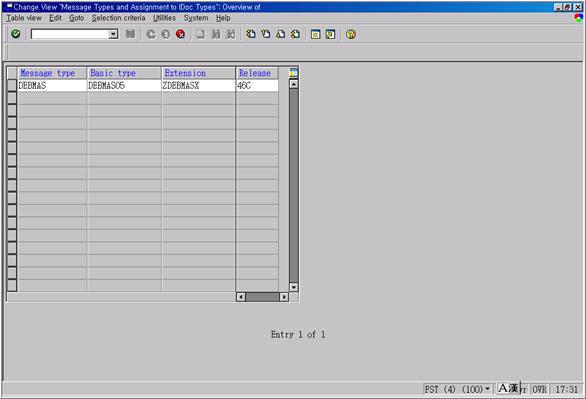Click the yellow Help question mark icon
586x399 pixels.
[x=351, y=34]
